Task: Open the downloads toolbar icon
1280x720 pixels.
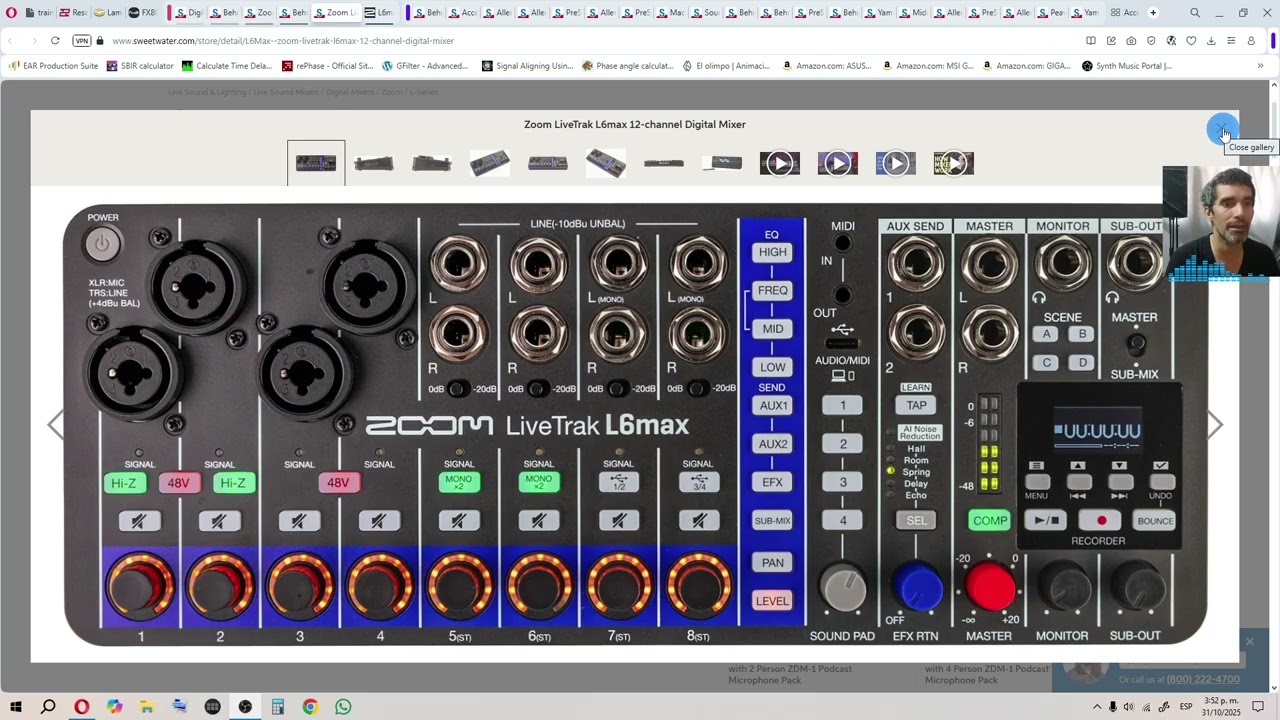Action: click(x=1211, y=41)
